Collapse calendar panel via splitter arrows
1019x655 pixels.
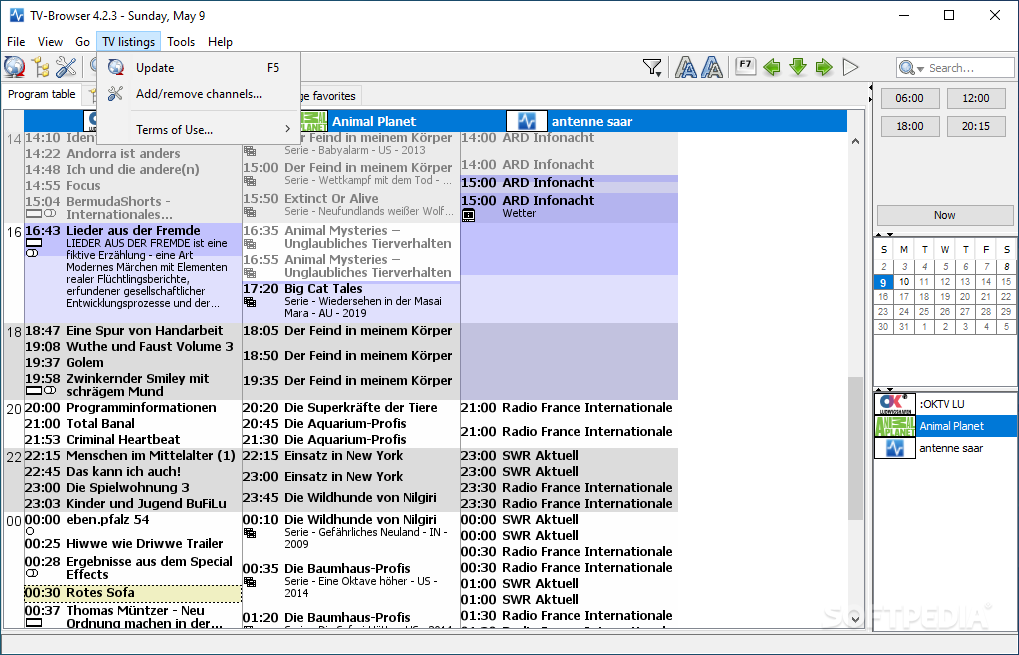(884, 235)
